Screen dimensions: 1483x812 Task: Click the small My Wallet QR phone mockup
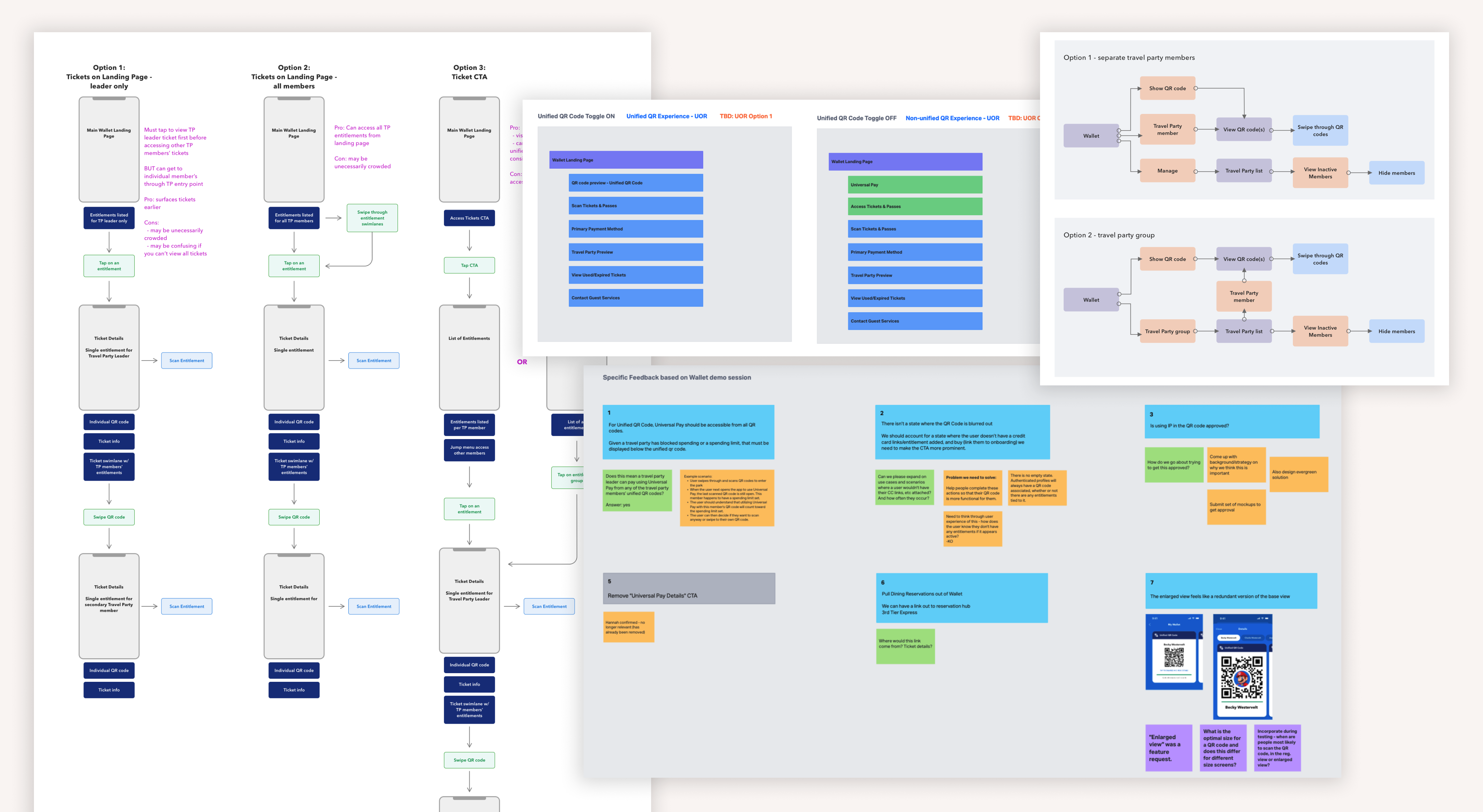tap(1173, 652)
